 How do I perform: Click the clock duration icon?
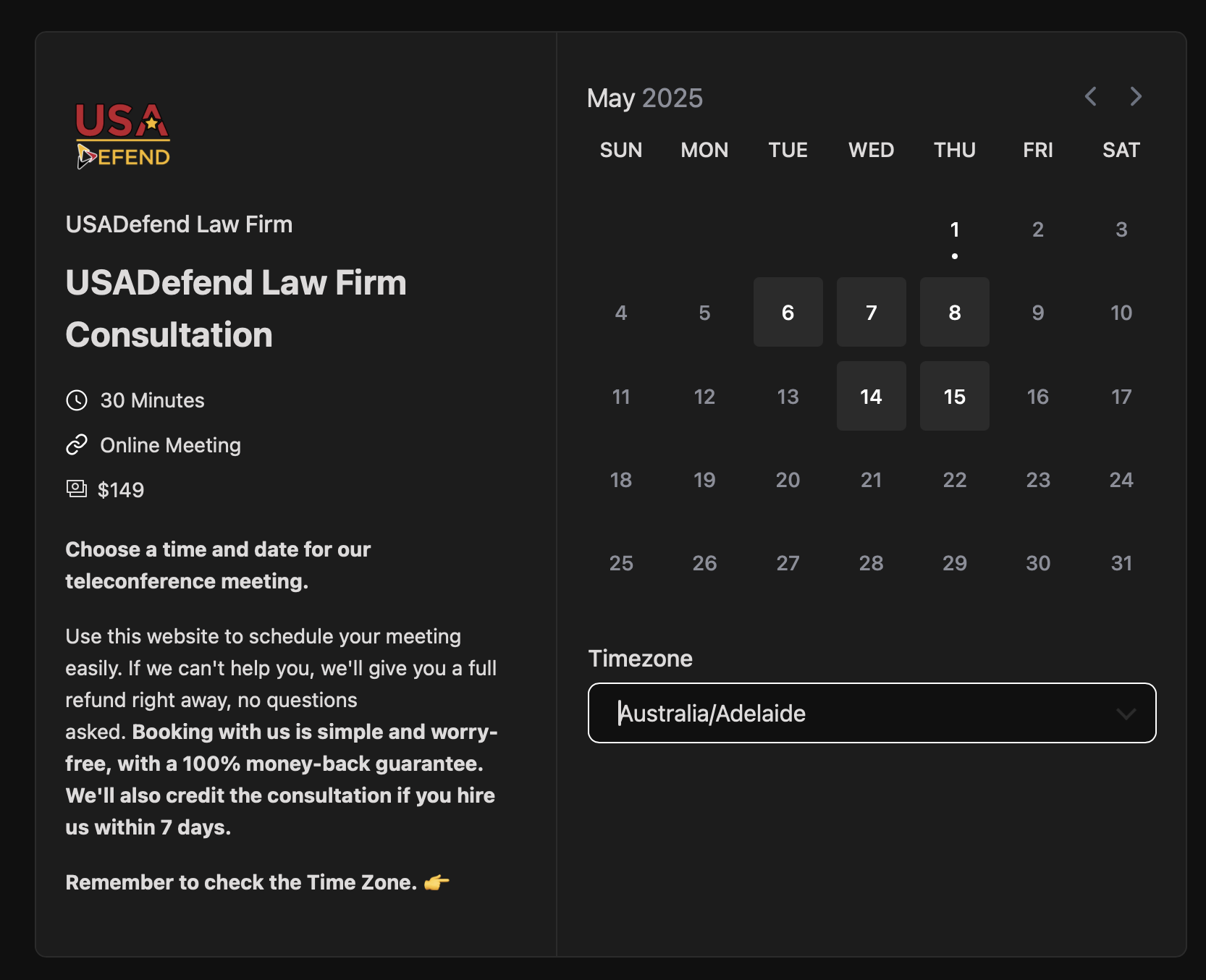[x=77, y=400]
